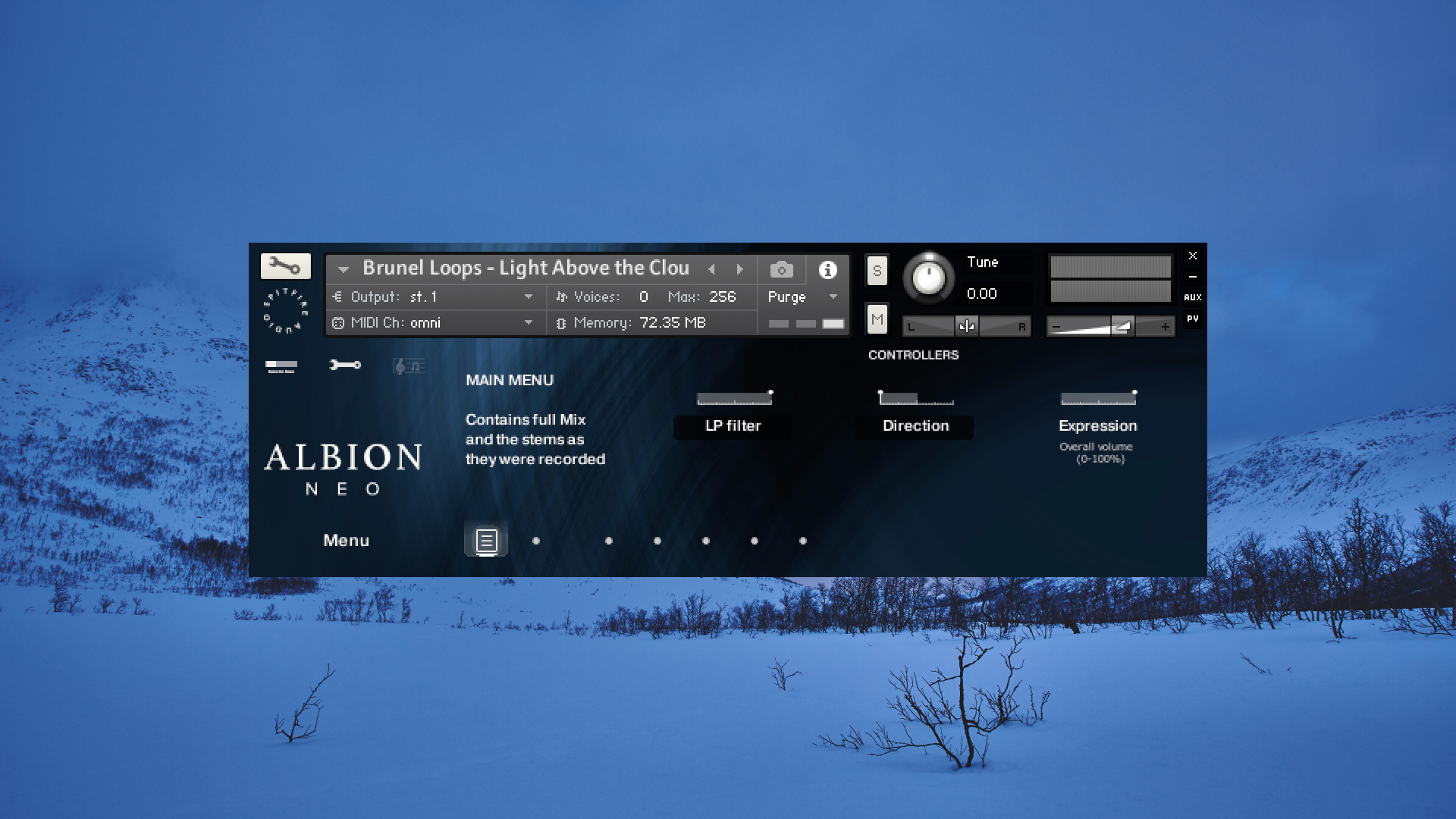Click the output routing icon beside Output
This screenshot has width=1456, height=819.
coord(337,297)
